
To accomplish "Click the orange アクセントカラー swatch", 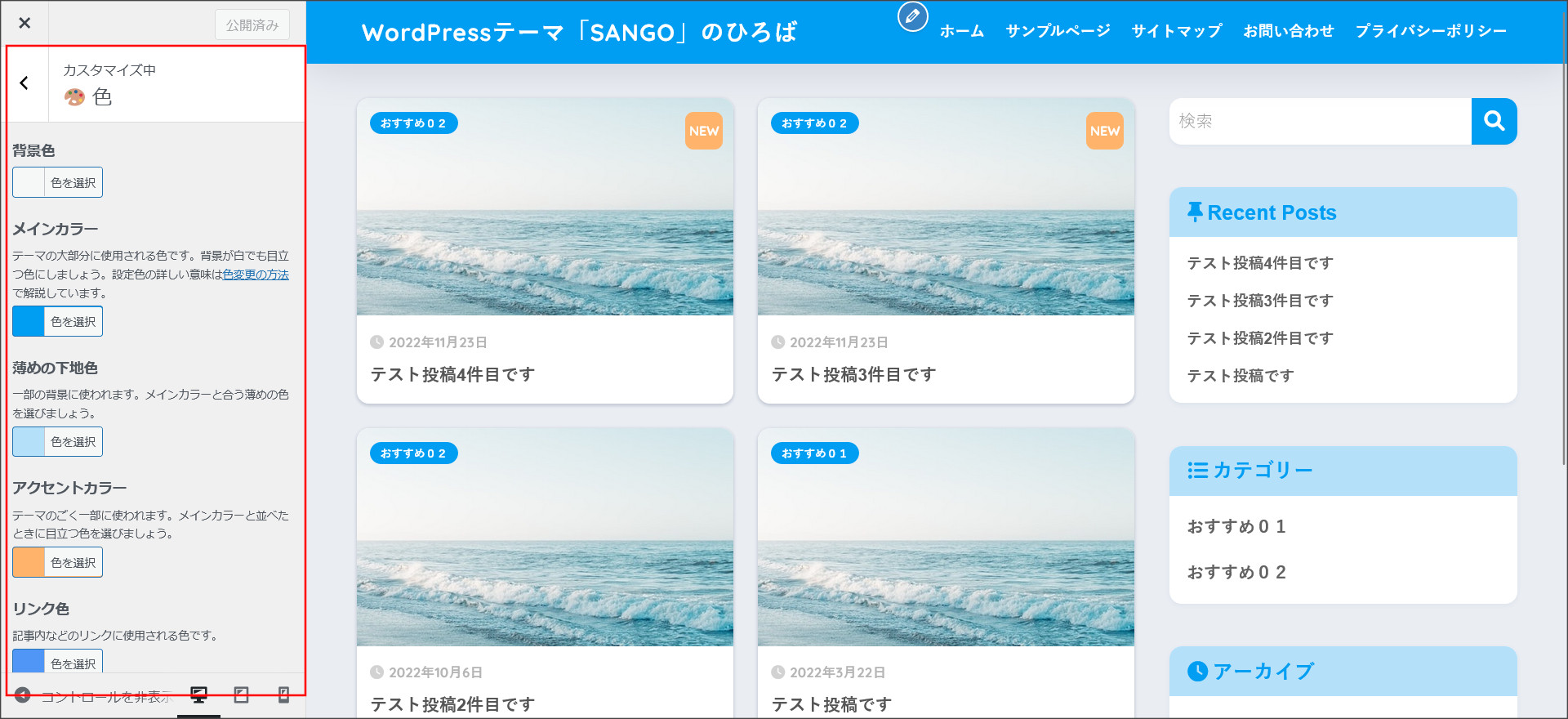I will click(29, 562).
